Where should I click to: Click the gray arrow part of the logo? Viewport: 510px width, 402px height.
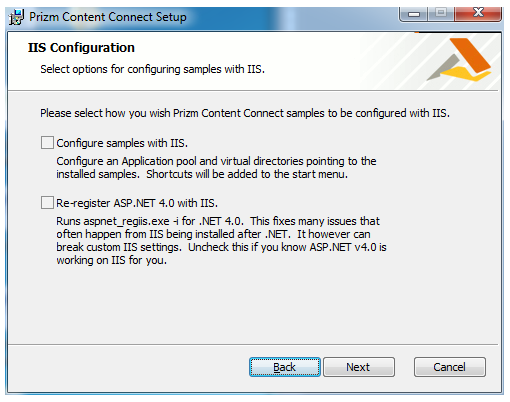(443, 67)
